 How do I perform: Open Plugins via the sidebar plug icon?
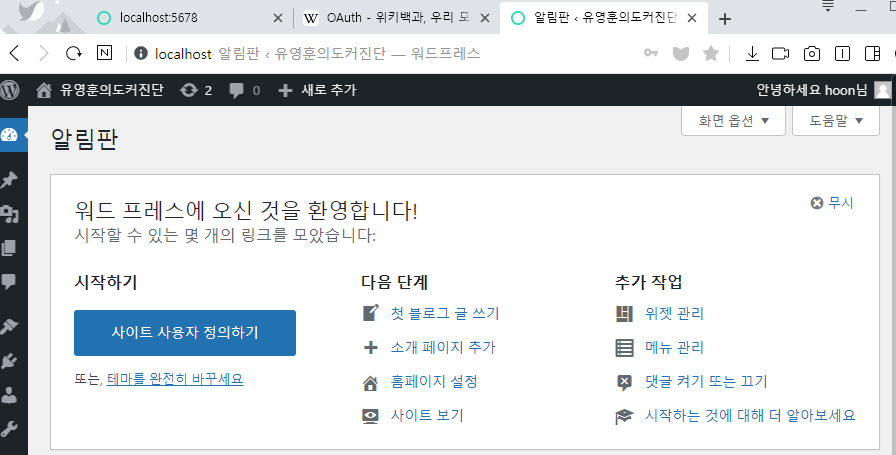(x=9, y=361)
